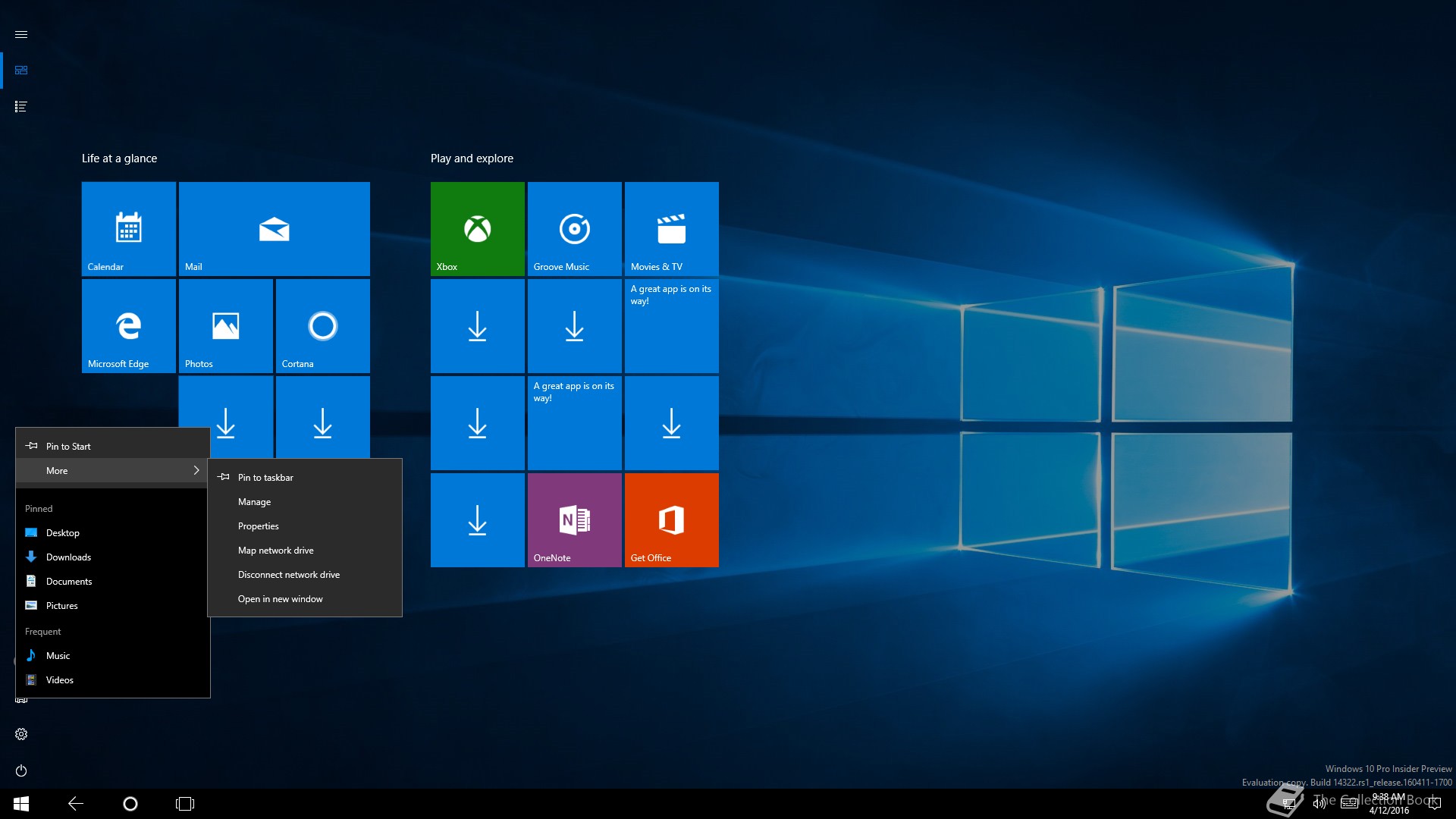This screenshot has height=819, width=1456.
Task: Show the All apps list
Action: pyautogui.click(x=21, y=107)
